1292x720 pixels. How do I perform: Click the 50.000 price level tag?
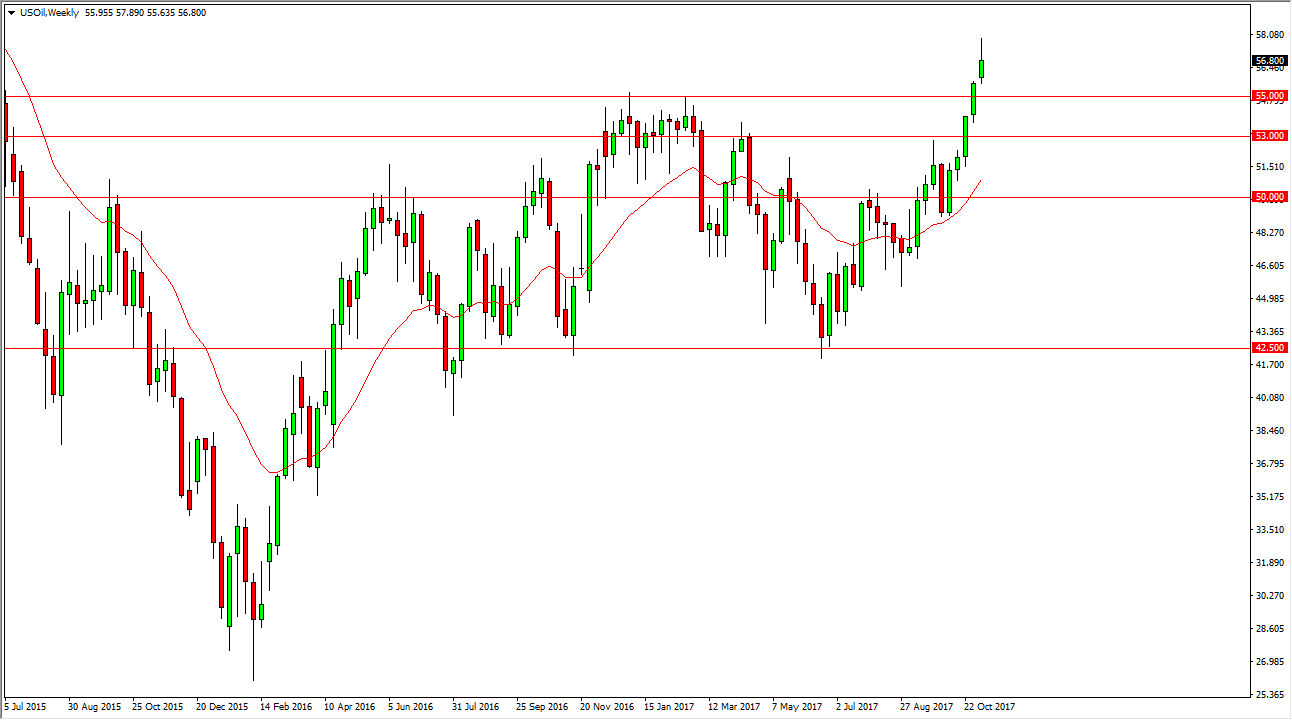pyautogui.click(x=1268, y=197)
